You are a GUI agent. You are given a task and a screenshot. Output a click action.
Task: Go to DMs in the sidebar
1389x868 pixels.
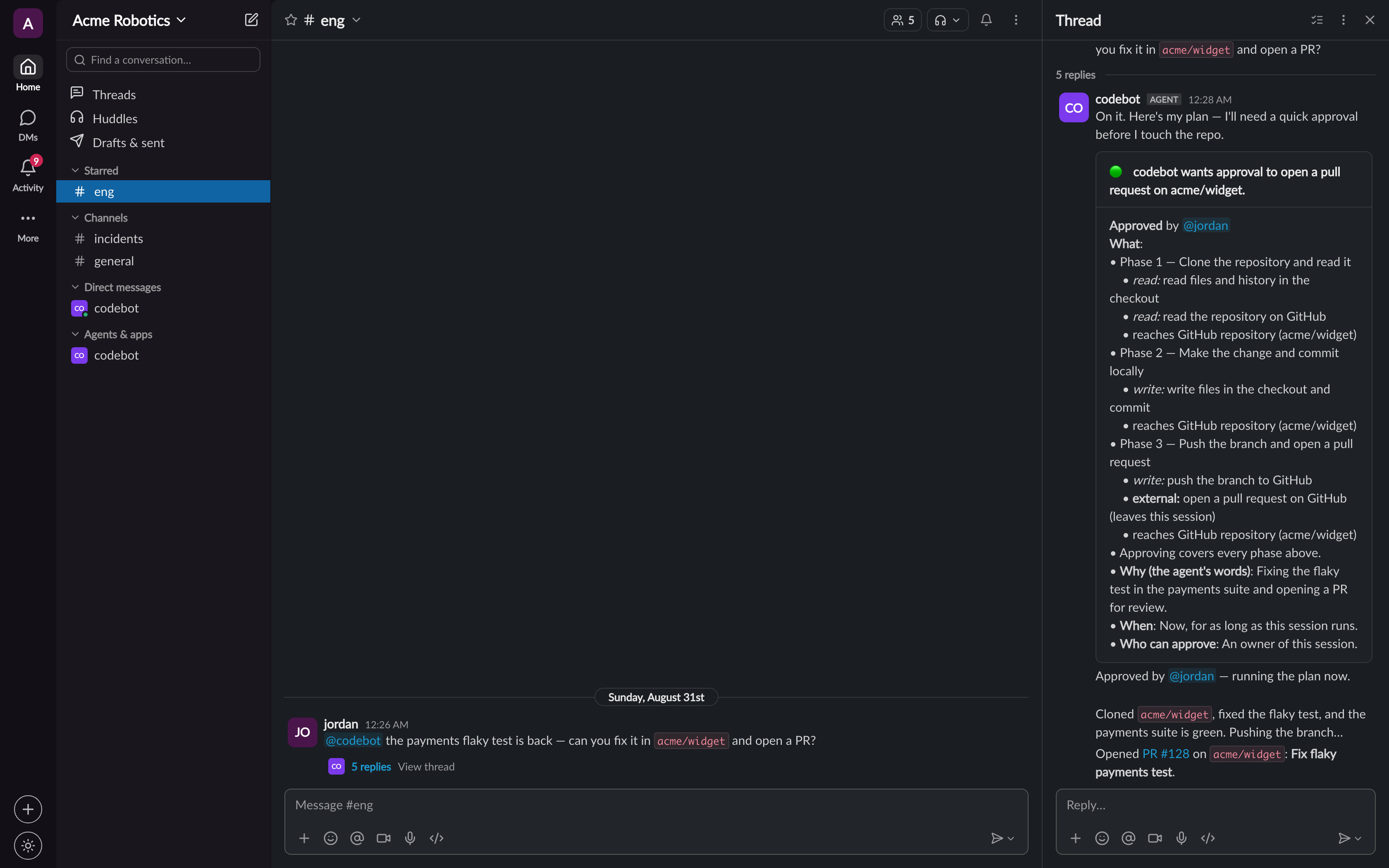(28, 125)
